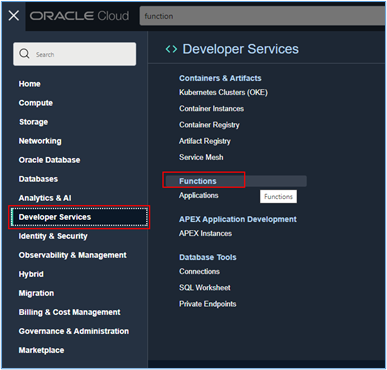Select Observability & Management category
The width and height of the screenshot is (387, 370).
click(x=73, y=255)
